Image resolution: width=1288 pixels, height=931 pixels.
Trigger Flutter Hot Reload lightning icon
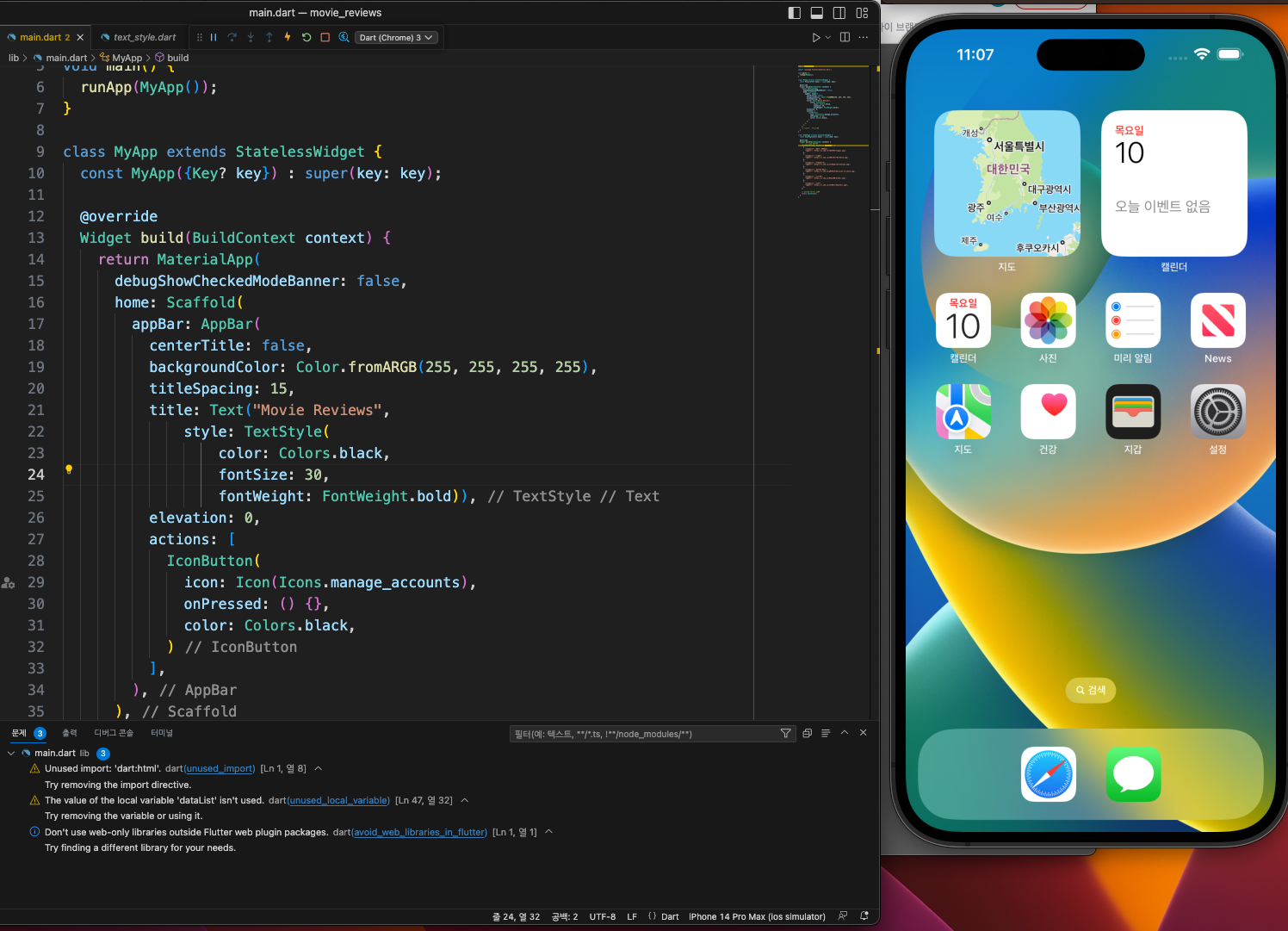click(x=288, y=37)
